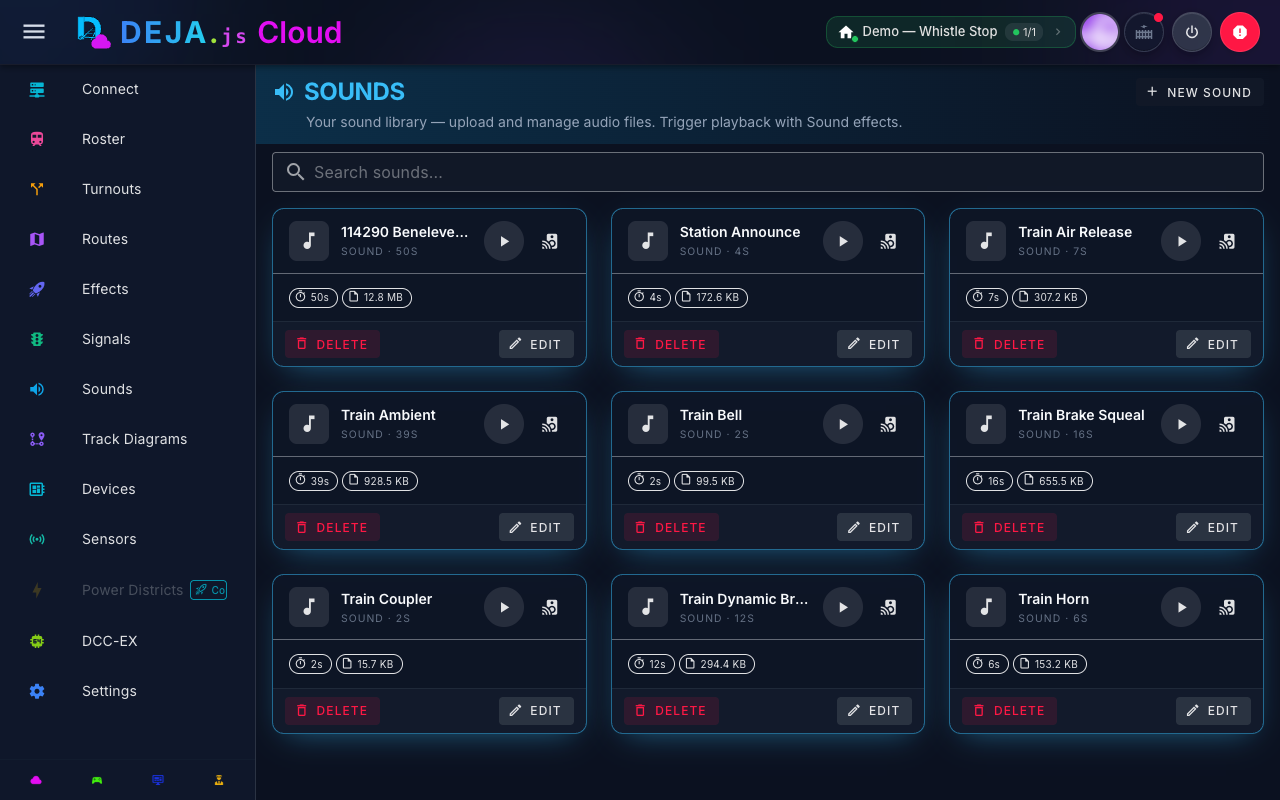Click the speaker cast icon on Train Coupler card
The image size is (1280, 800).
pyautogui.click(x=550, y=607)
